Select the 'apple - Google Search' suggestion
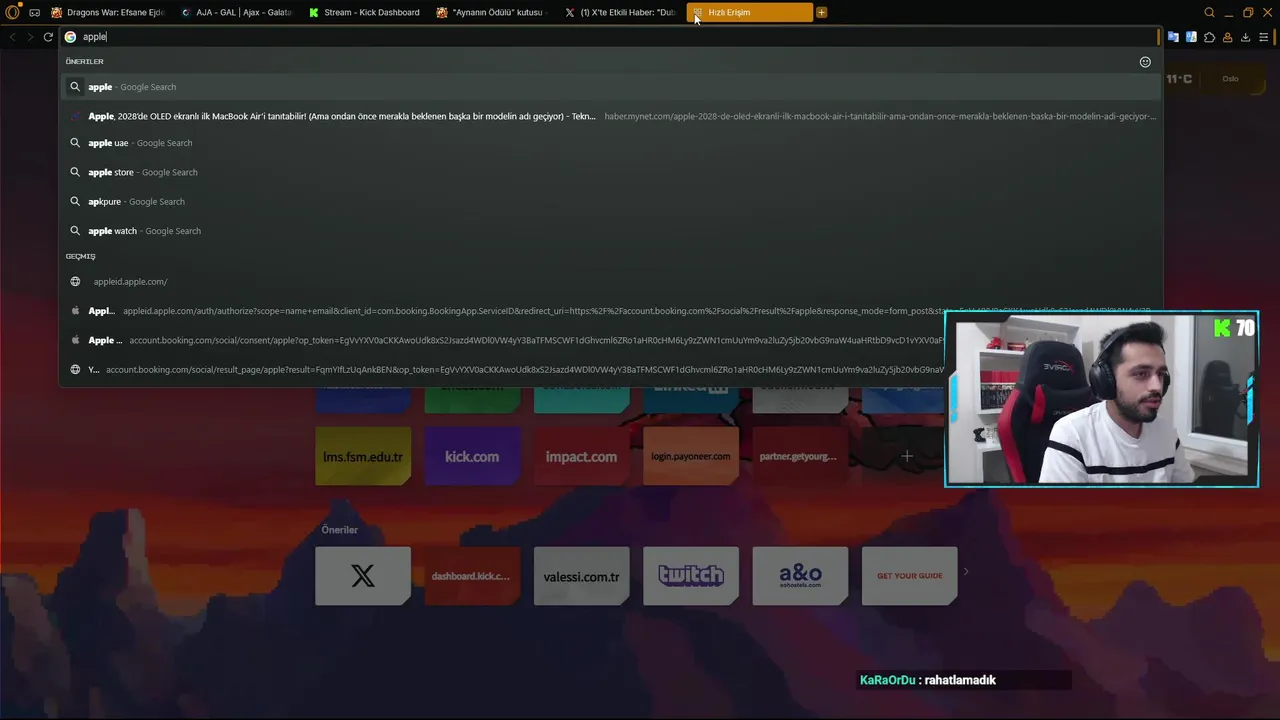The image size is (1280, 720). [x=610, y=87]
